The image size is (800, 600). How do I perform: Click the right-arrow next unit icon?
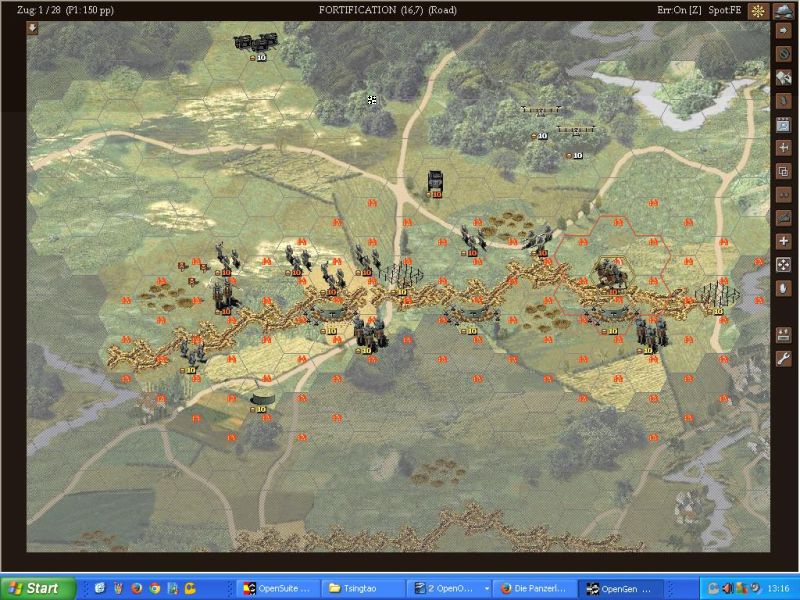783,31
